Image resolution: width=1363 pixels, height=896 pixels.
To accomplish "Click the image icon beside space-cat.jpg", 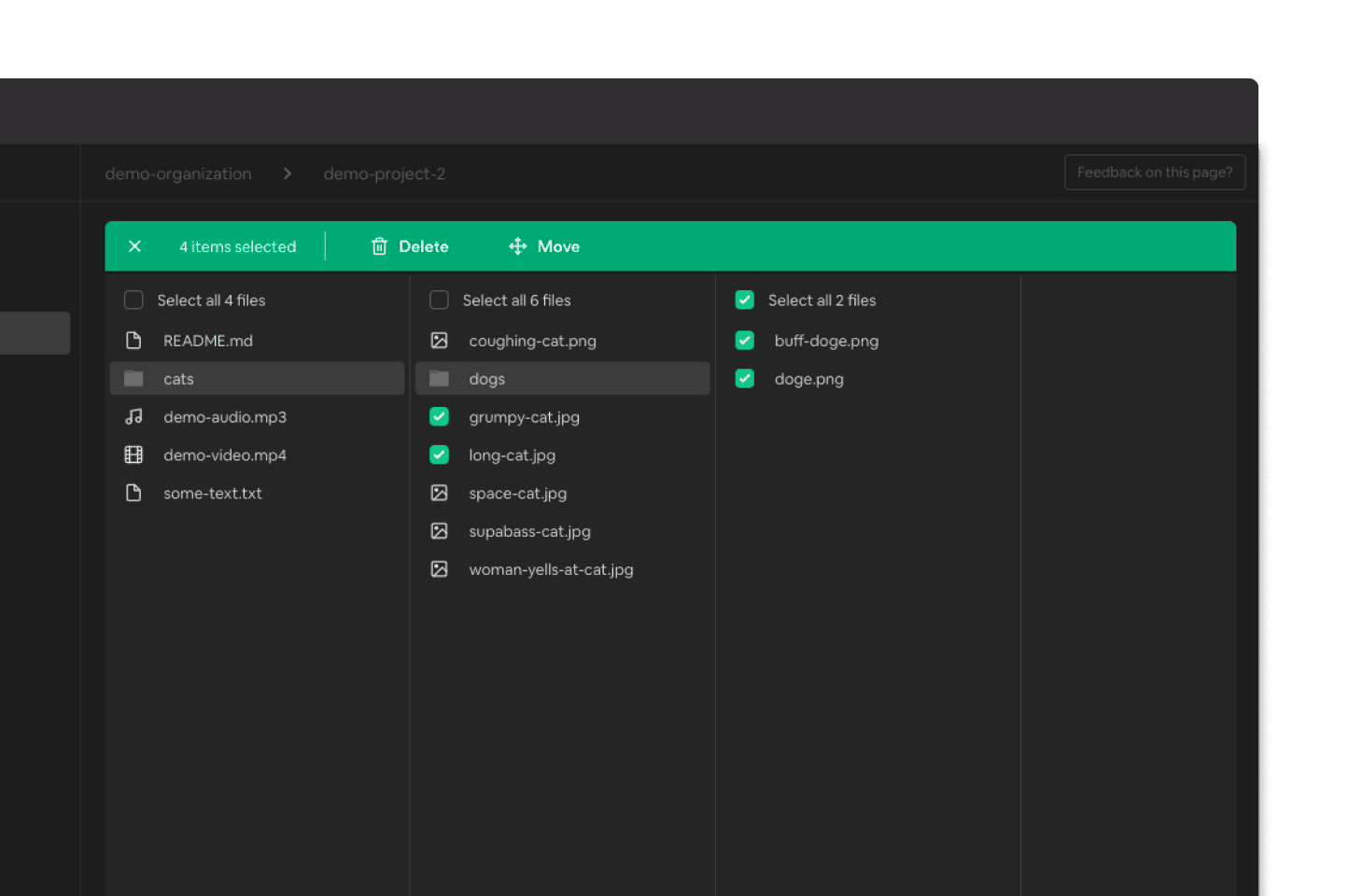I will tap(439, 493).
